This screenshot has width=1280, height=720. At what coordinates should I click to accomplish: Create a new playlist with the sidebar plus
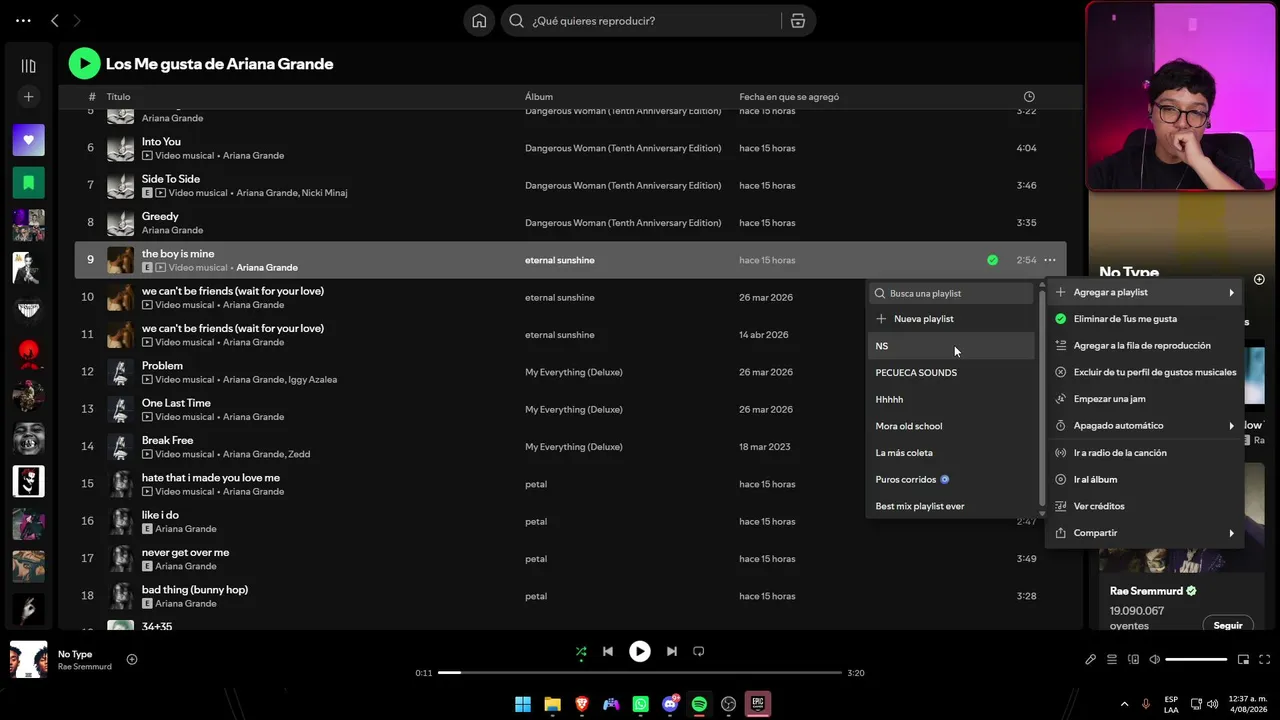28,97
